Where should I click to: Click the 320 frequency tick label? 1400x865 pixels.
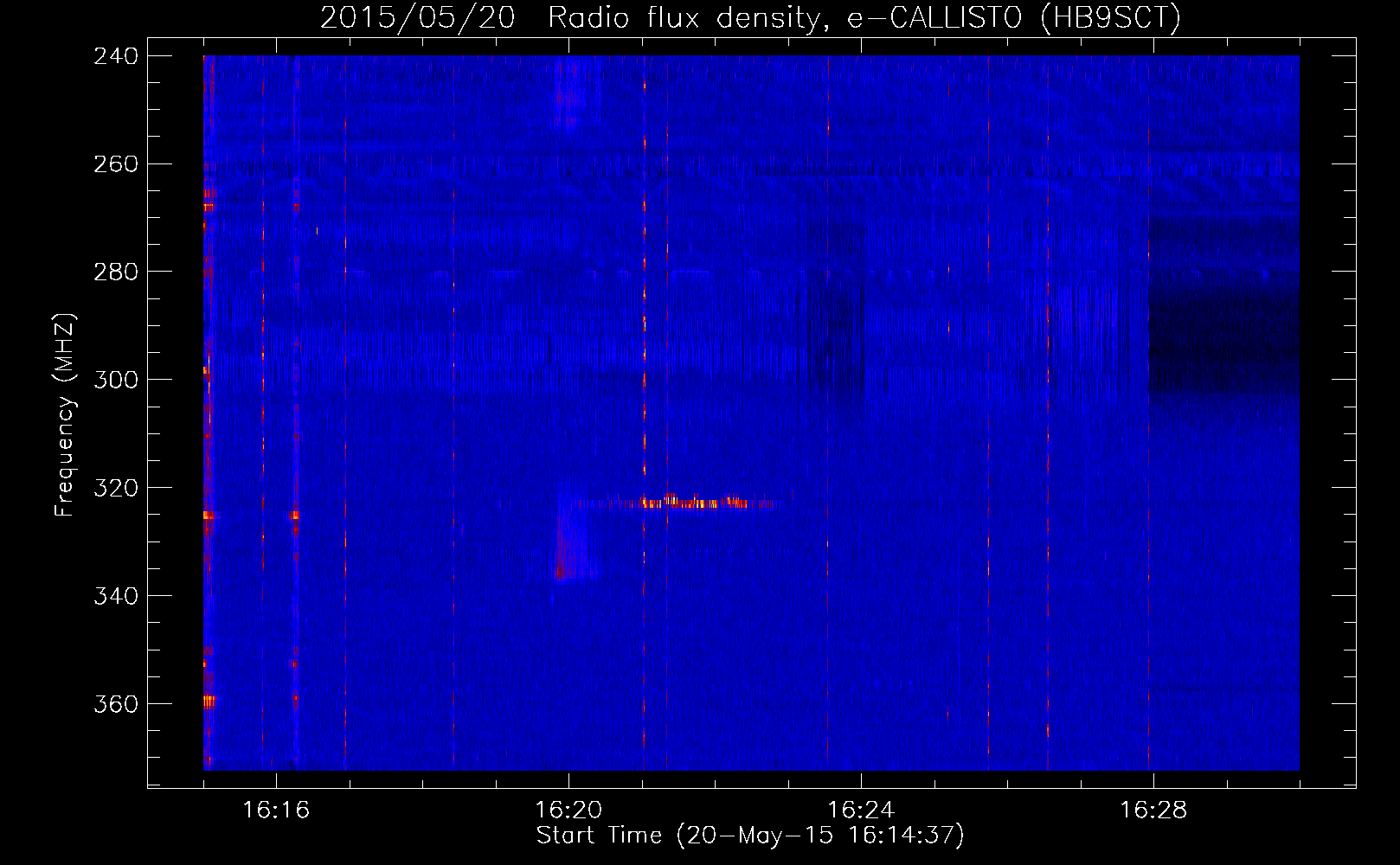[x=116, y=489]
